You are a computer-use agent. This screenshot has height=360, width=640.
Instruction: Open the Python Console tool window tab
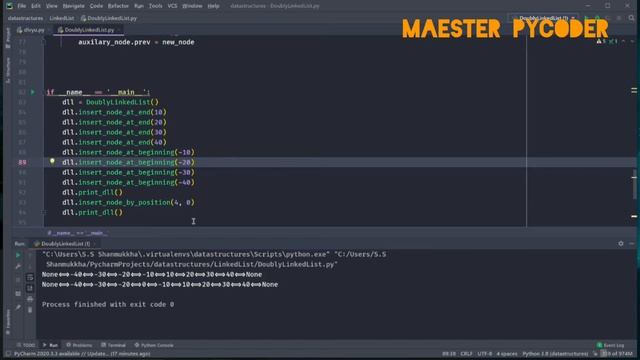154,345
